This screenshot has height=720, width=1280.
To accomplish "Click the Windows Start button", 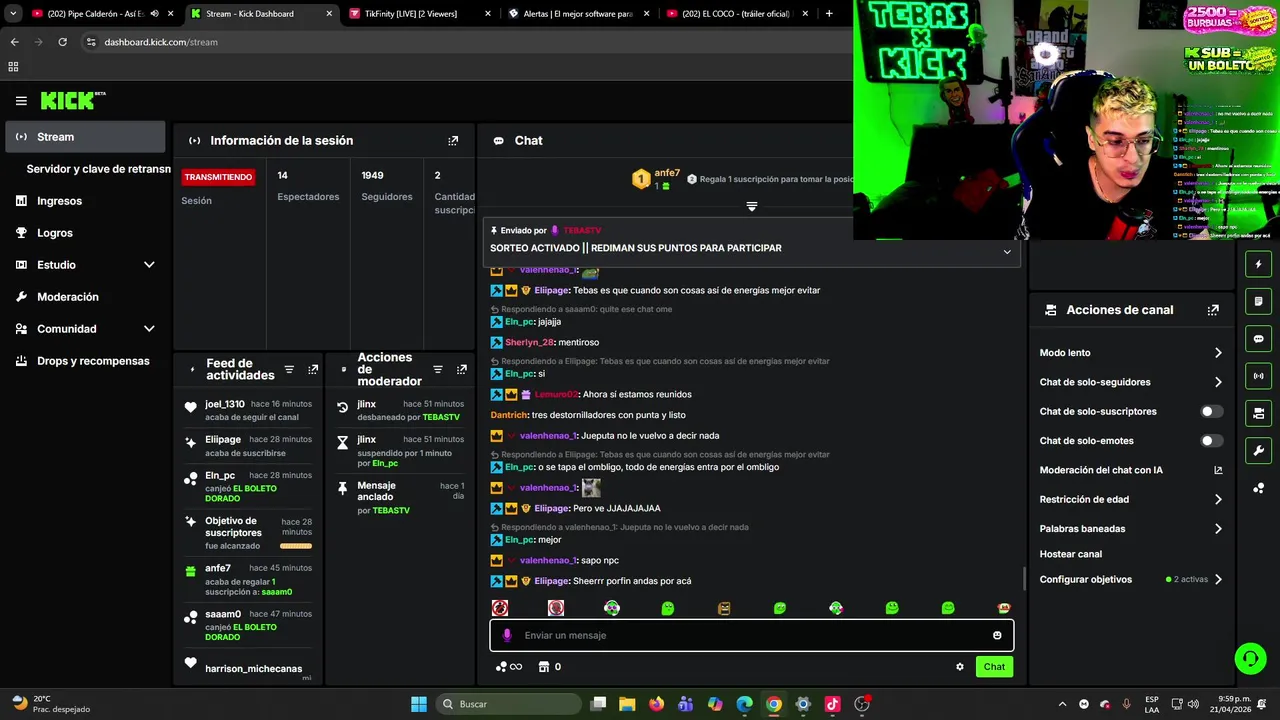I will click(x=419, y=704).
